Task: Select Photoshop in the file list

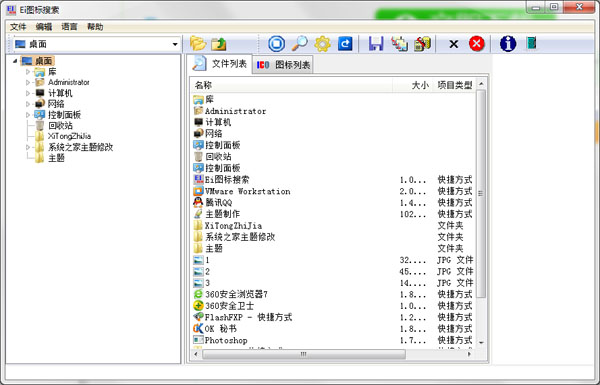Action: [x=334, y=340]
